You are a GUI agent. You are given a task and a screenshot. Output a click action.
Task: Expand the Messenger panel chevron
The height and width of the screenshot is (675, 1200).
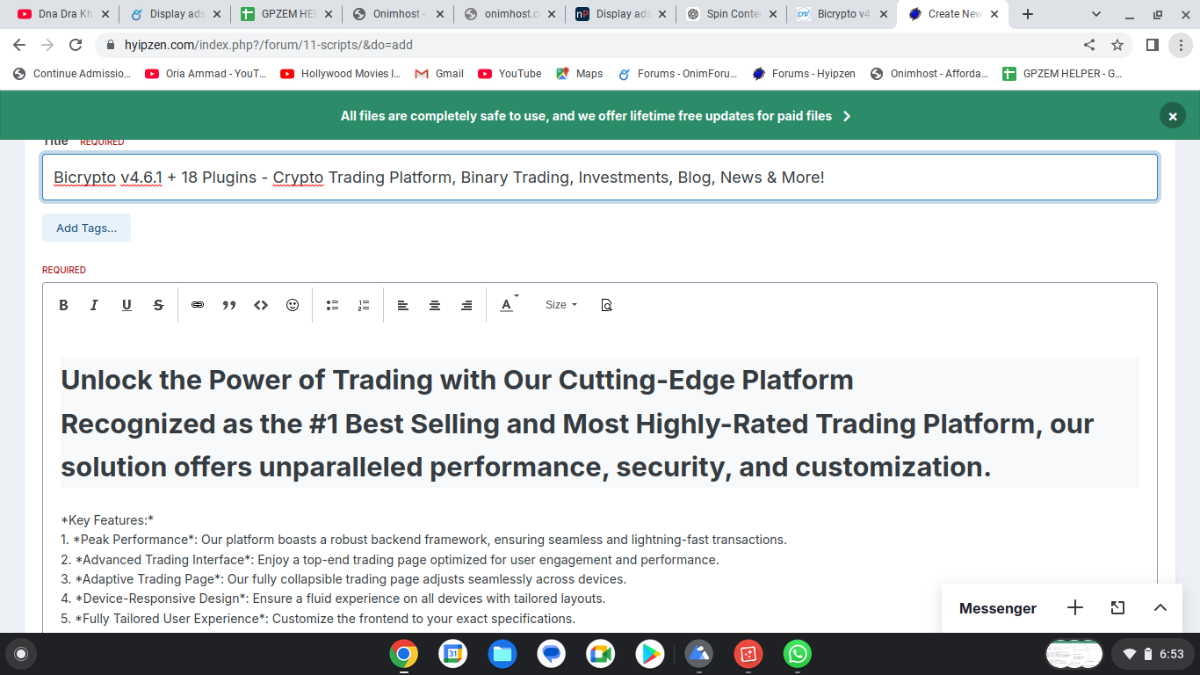click(1160, 608)
